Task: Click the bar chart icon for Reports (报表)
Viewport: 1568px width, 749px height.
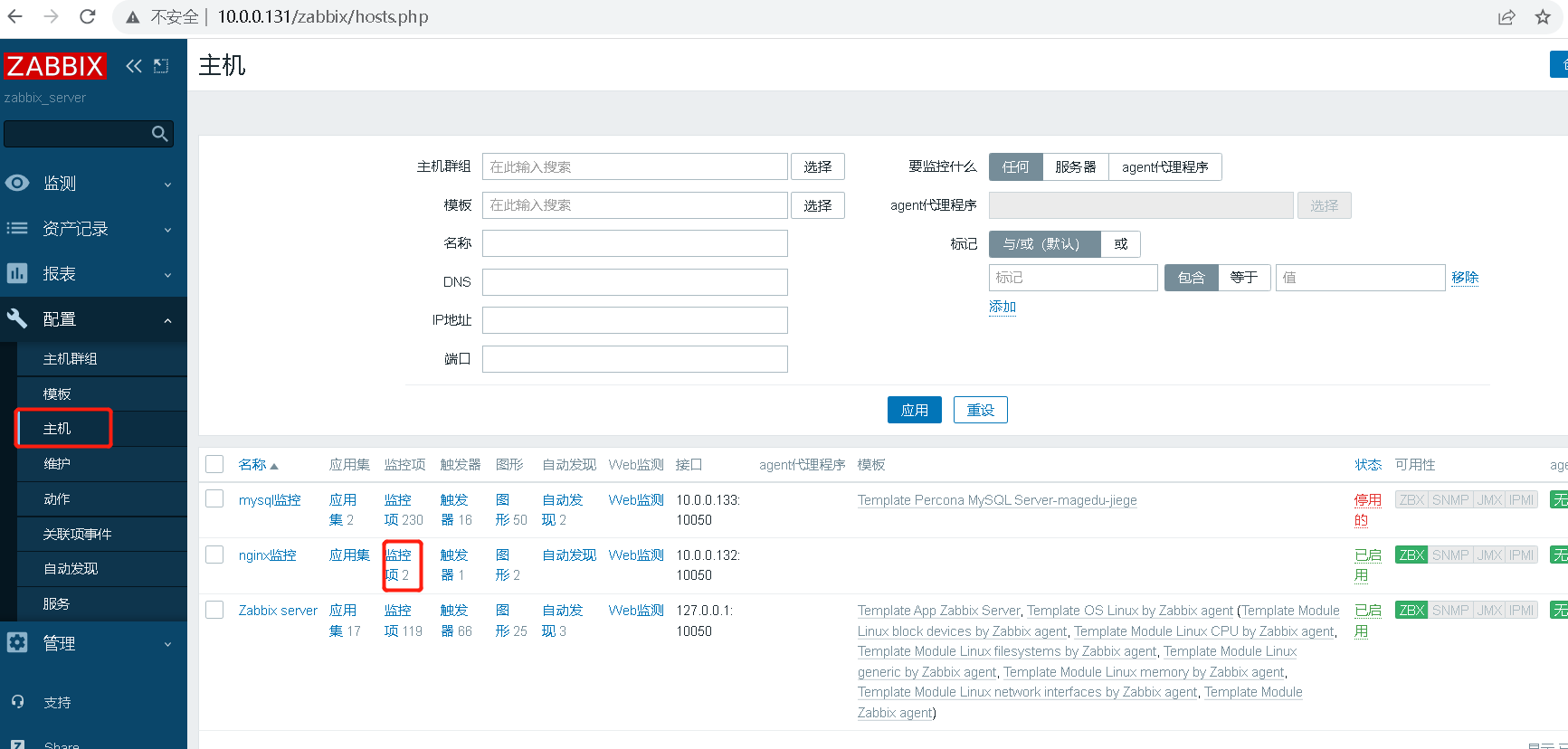Action: pos(17,273)
